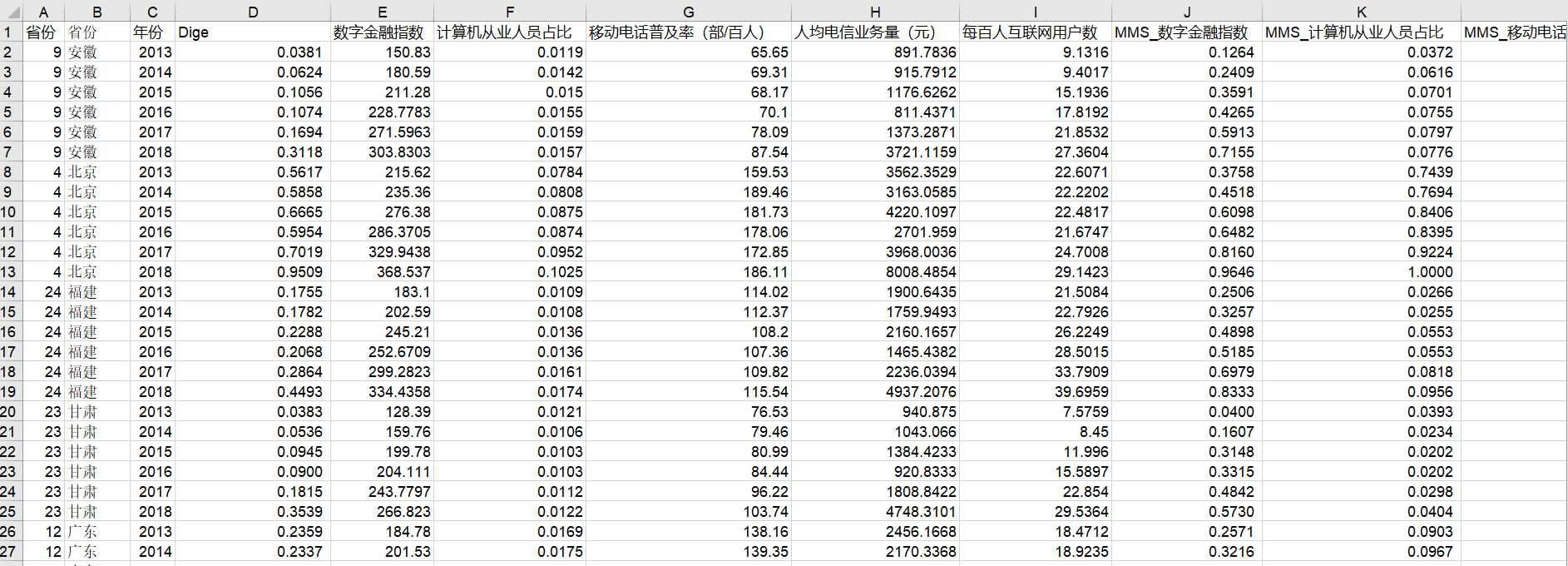Image resolution: width=1568 pixels, height=566 pixels.
Task: Select the cell containing 65.65
Action: (689, 52)
